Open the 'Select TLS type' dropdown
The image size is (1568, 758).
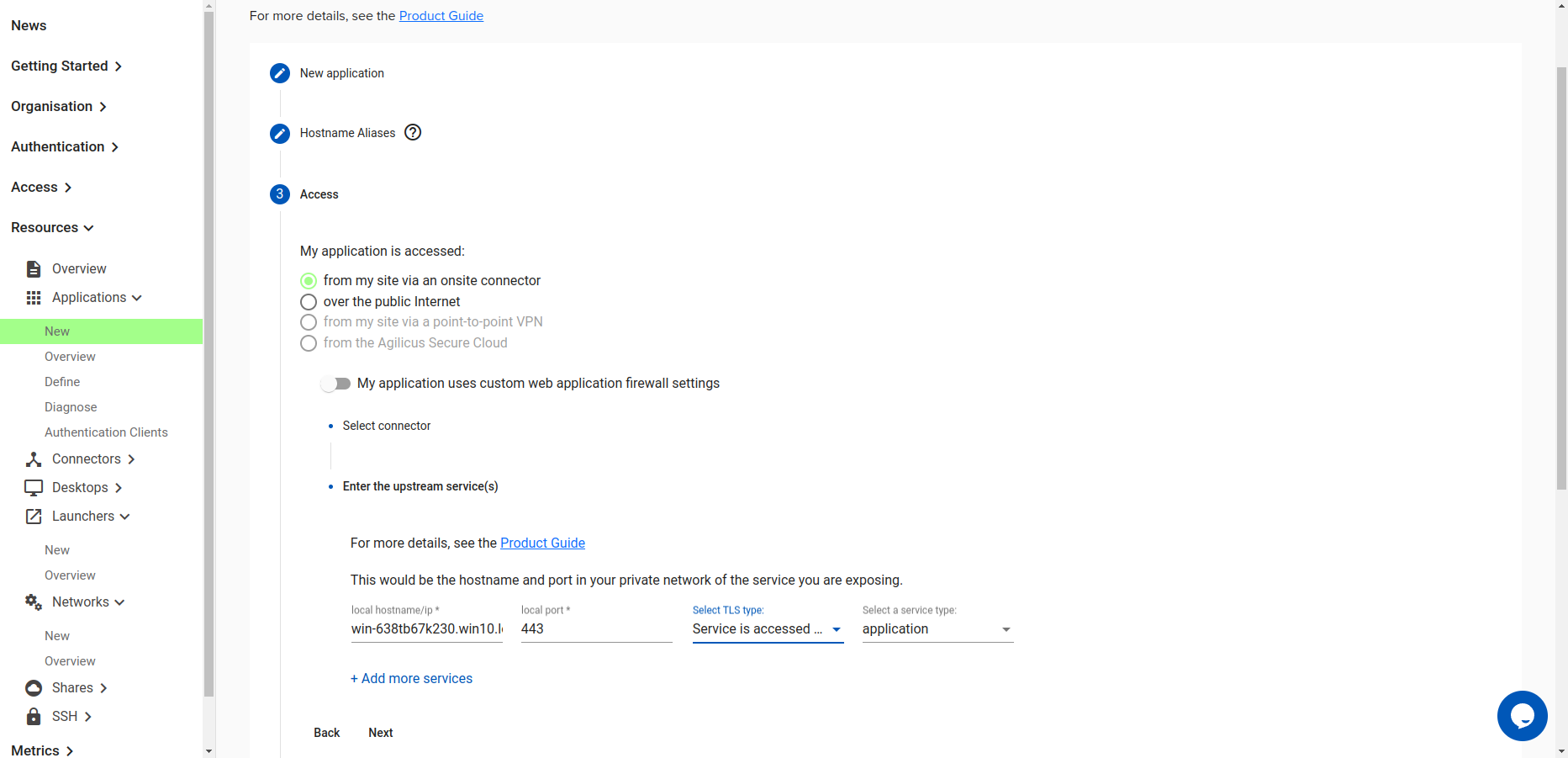pos(835,628)
